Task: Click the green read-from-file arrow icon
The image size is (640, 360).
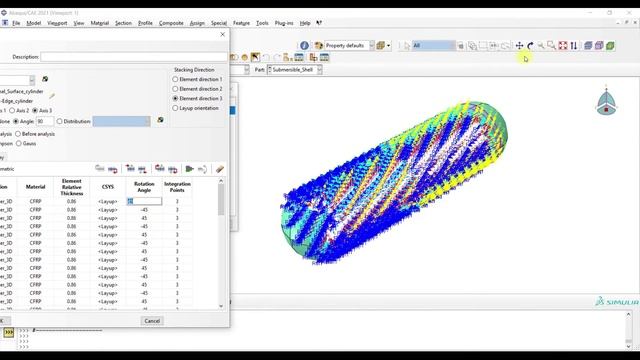Action: click(x=189, y=169)
